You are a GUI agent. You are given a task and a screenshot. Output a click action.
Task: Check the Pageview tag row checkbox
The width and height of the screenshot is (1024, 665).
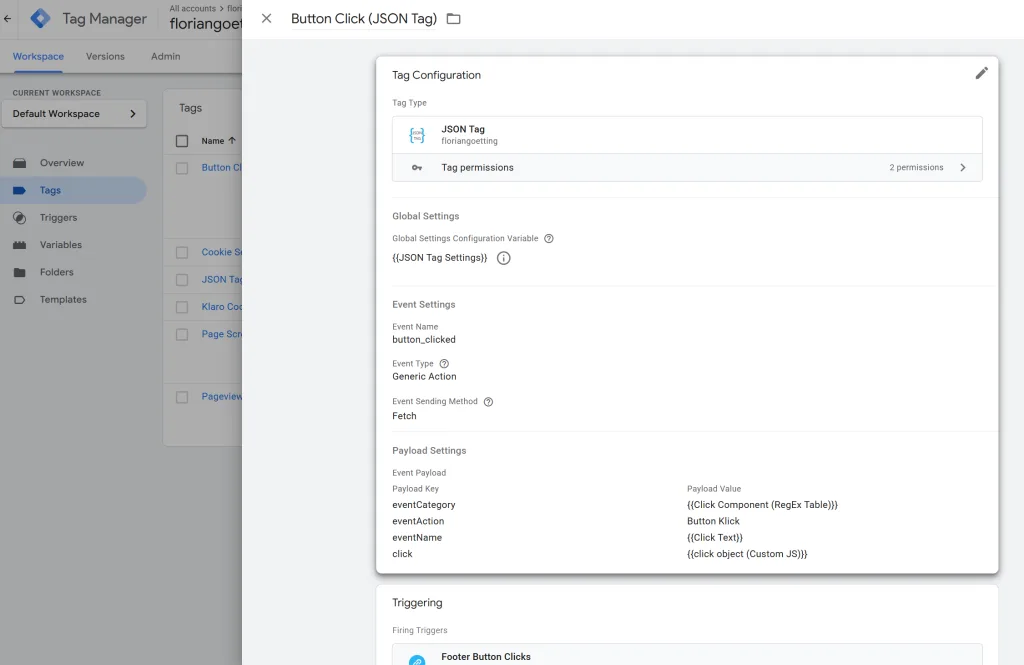pyautogui.click(x=182, y=397)
